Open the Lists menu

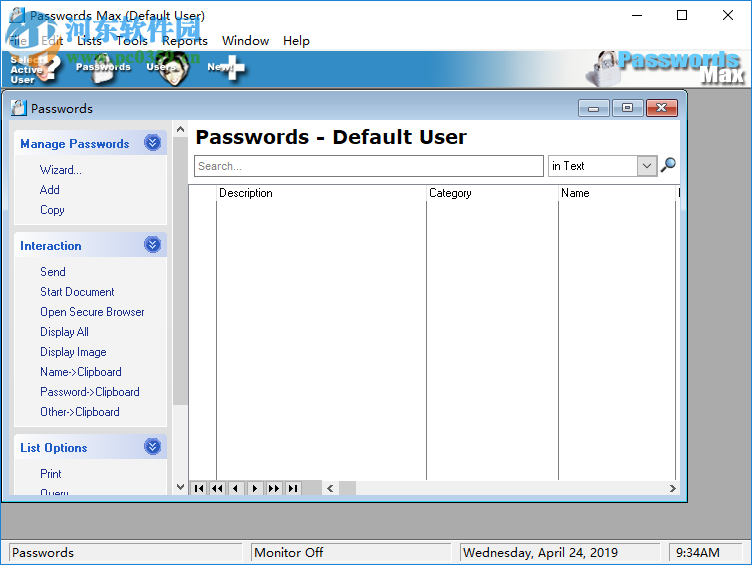click(x=89, y=41)
